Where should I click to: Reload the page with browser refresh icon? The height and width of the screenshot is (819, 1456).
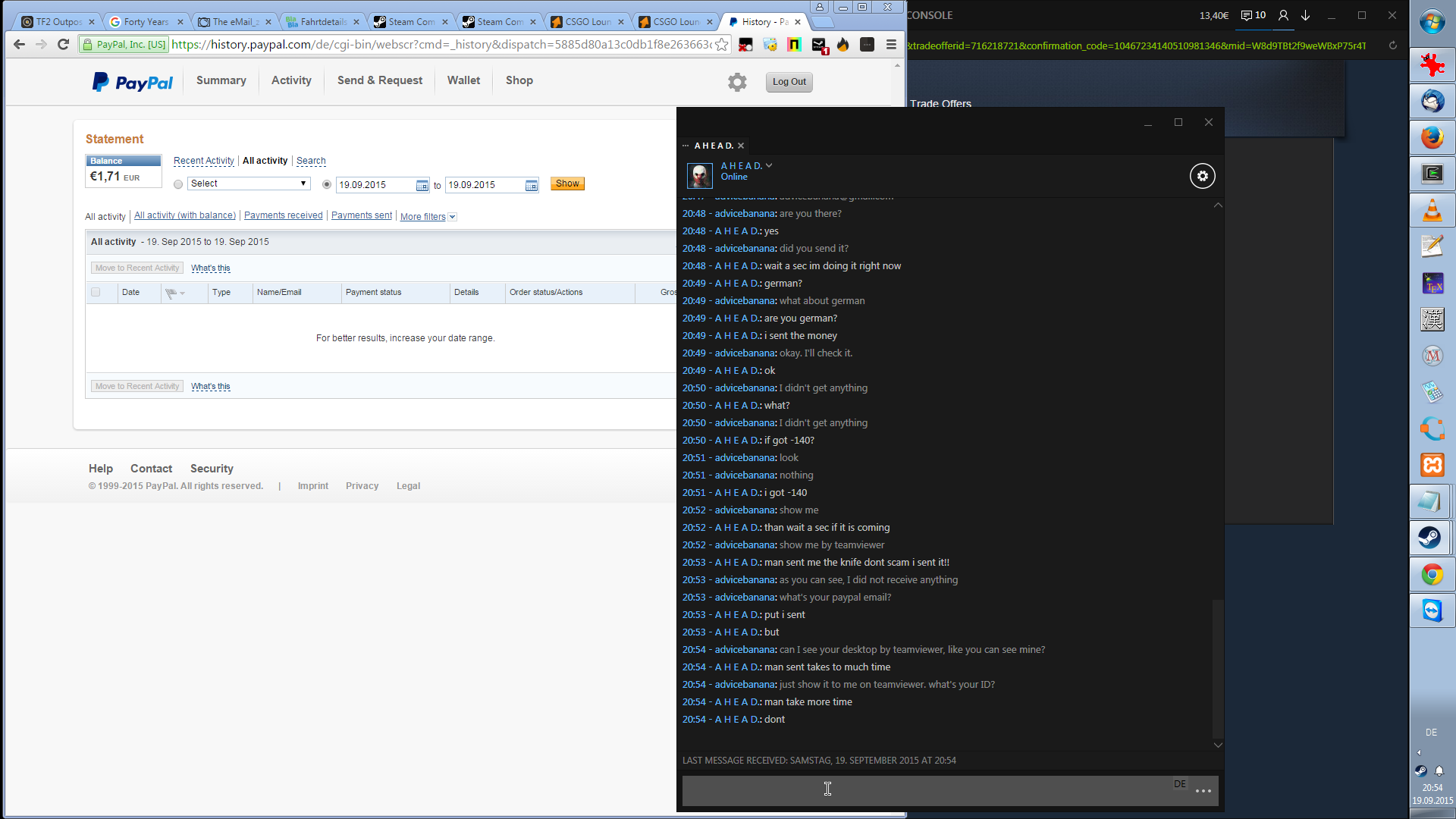[64, 45]
